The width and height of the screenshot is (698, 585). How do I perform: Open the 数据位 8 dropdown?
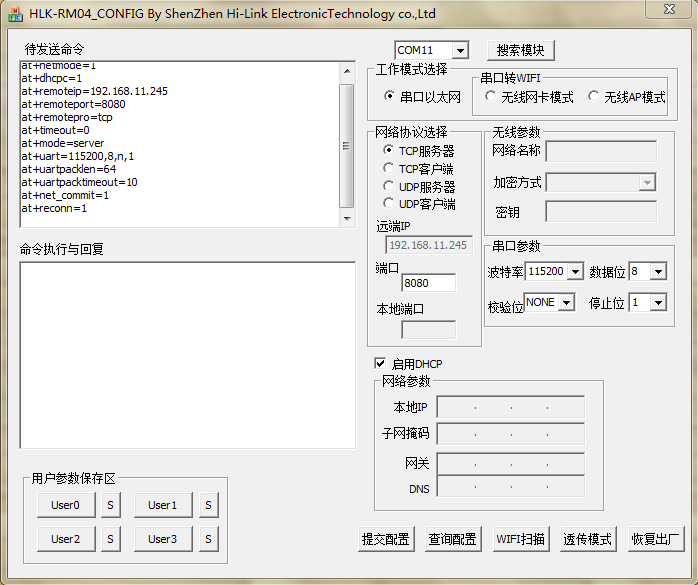point(658,271)
